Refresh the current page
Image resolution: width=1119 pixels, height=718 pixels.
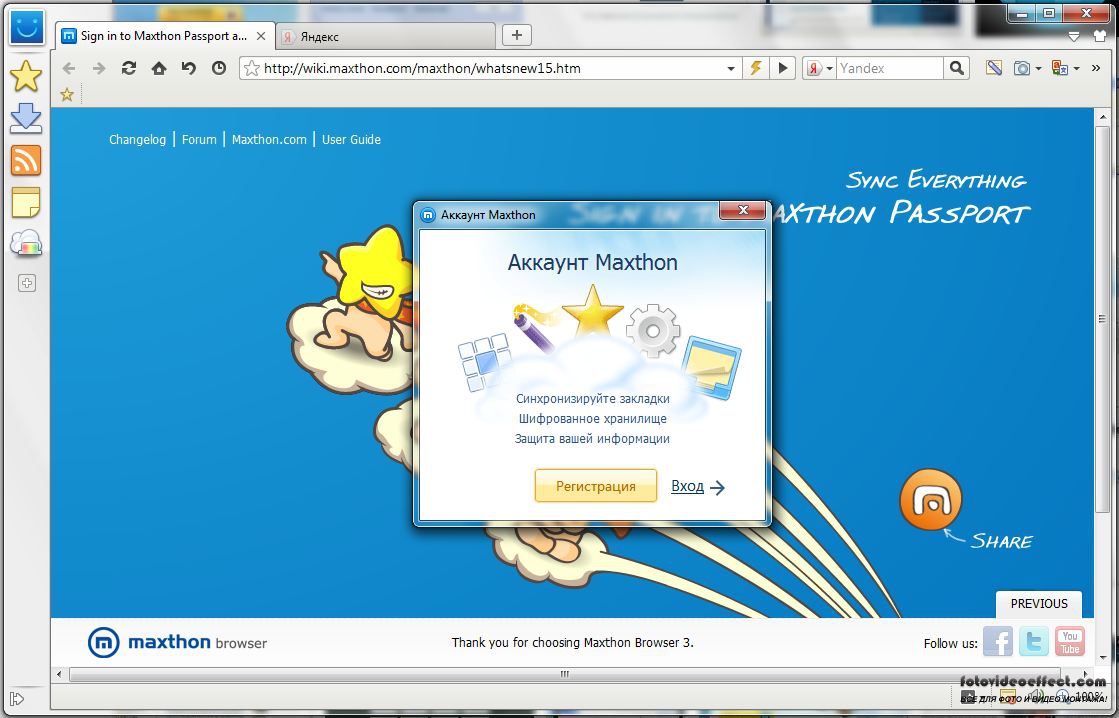click(128, 69)
